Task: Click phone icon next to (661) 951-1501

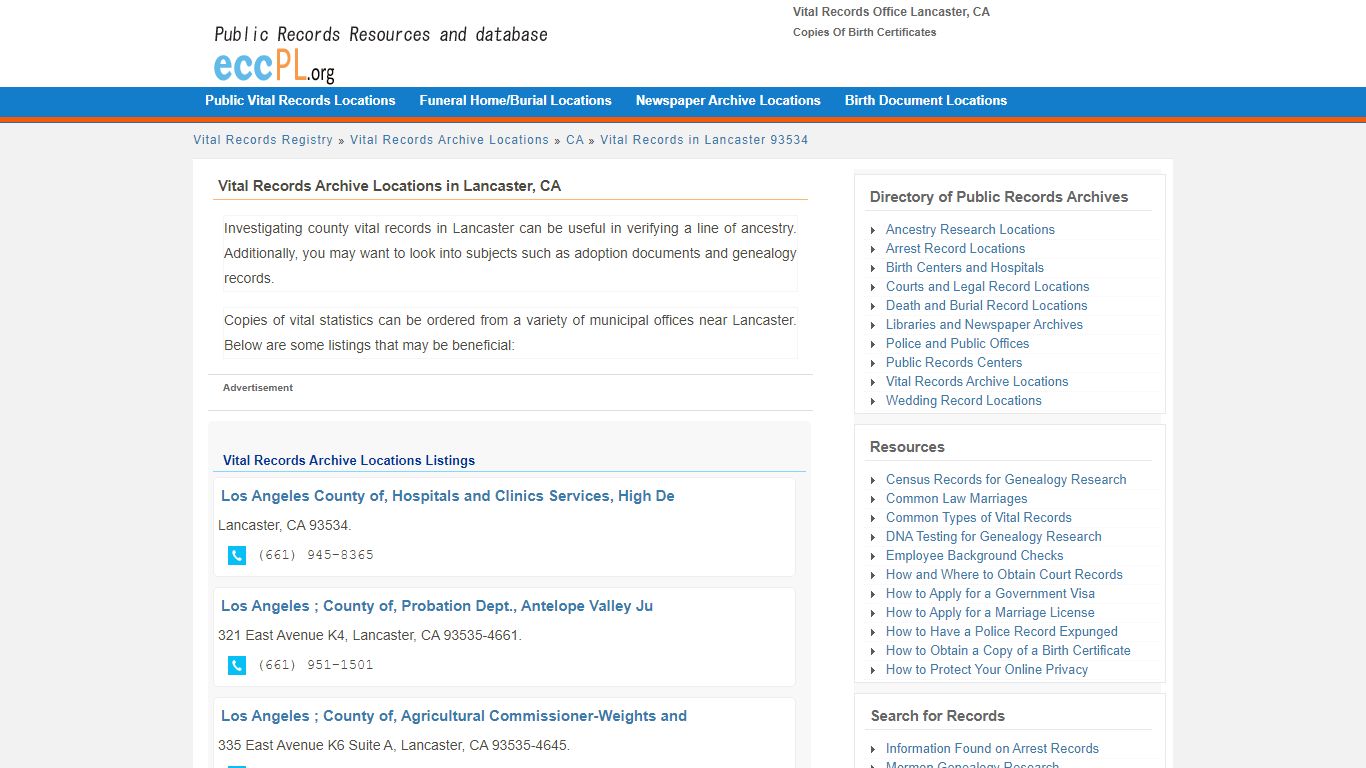Action: coord(237,665)
